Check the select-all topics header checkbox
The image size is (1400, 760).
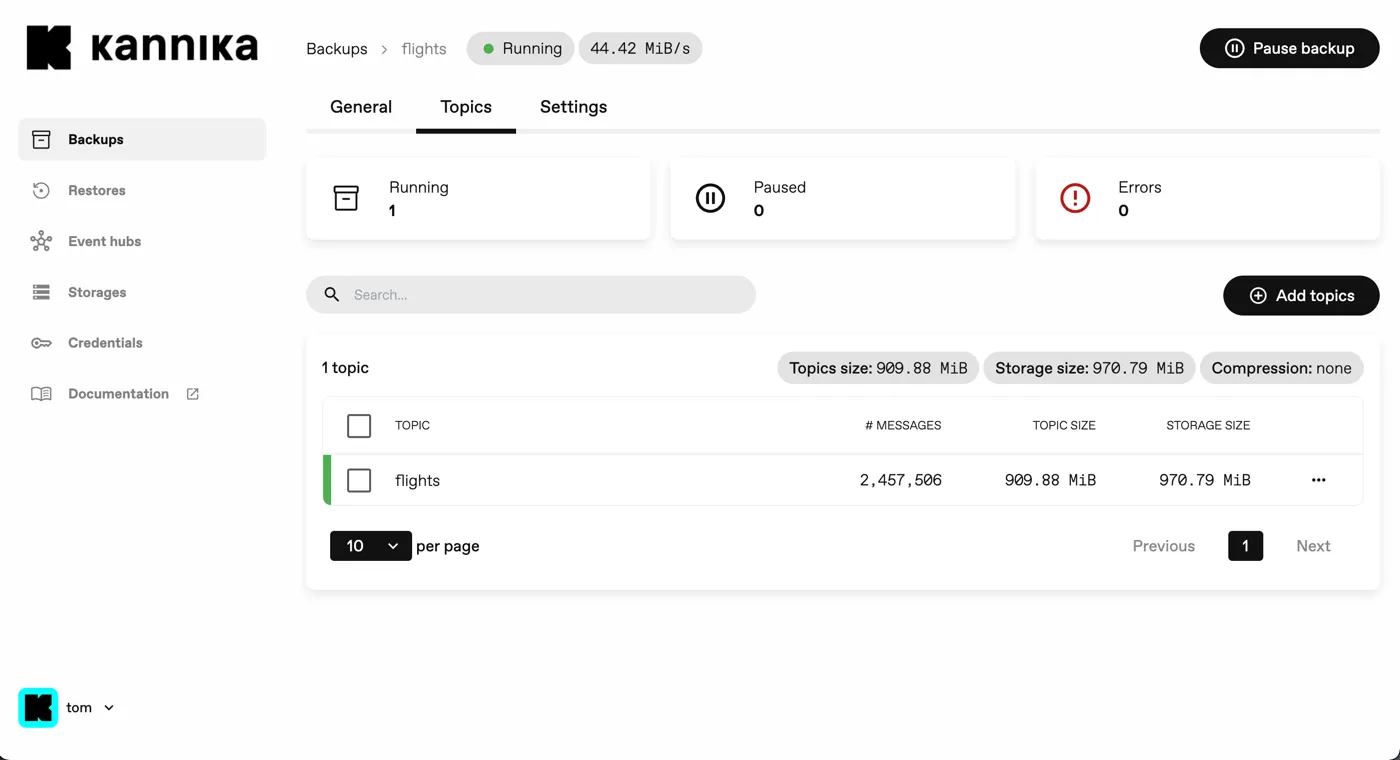pos(359,426)
